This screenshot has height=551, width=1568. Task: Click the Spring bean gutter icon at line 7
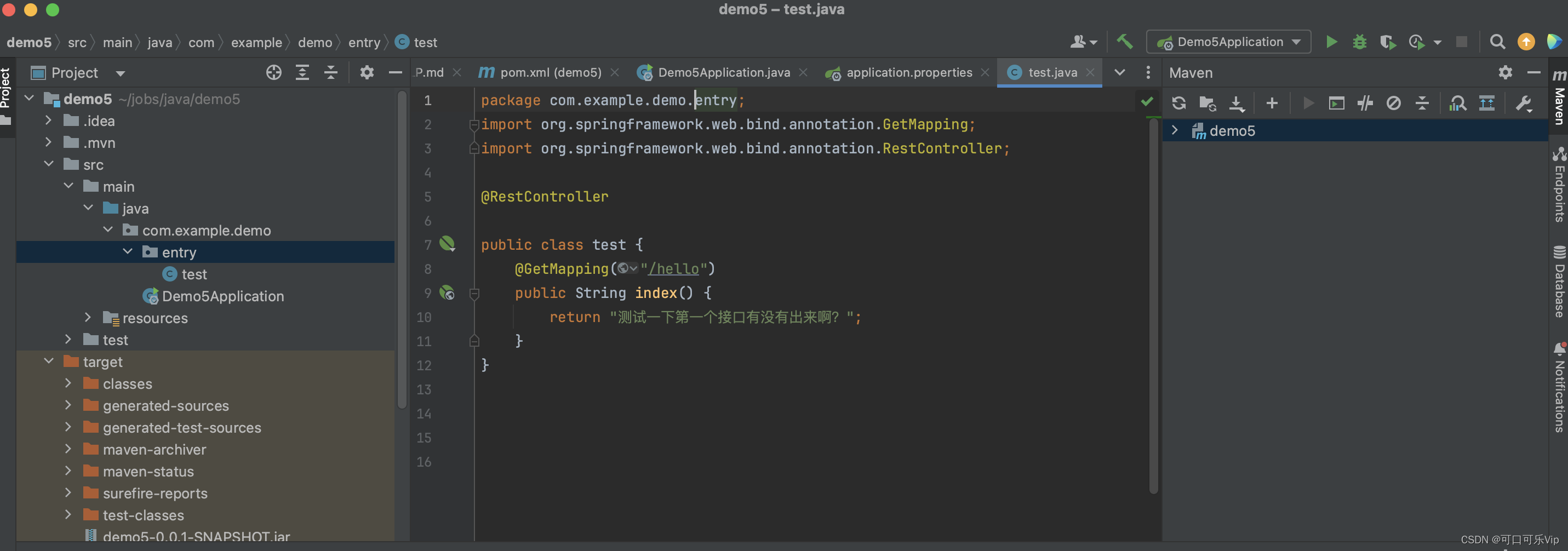point(448,244)
